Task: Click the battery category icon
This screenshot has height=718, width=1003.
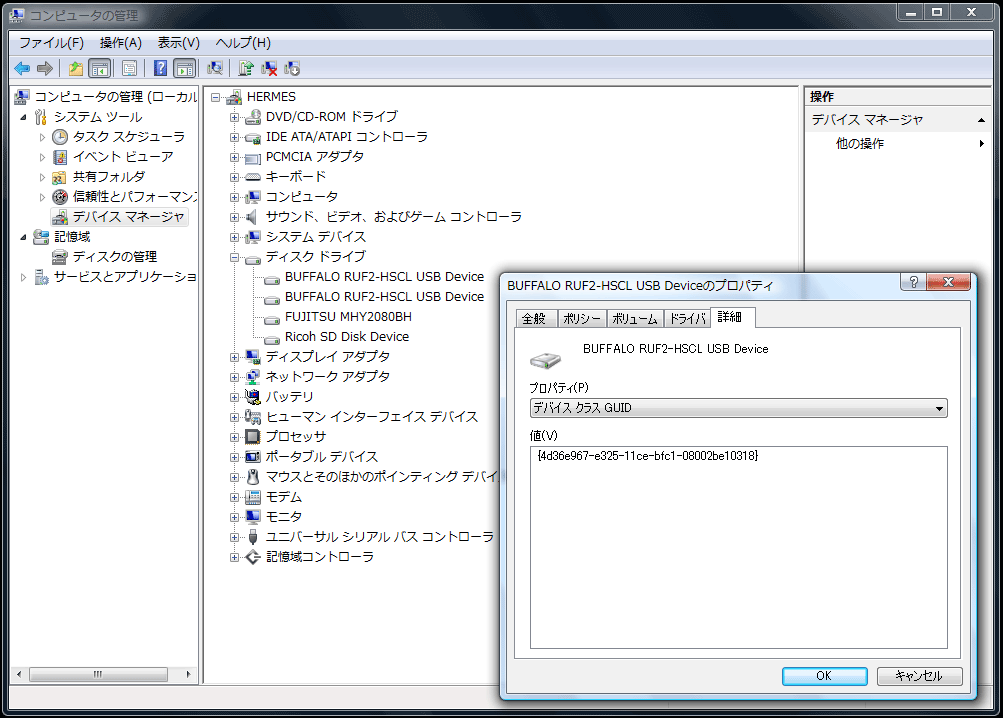Action: pos(253,397)
